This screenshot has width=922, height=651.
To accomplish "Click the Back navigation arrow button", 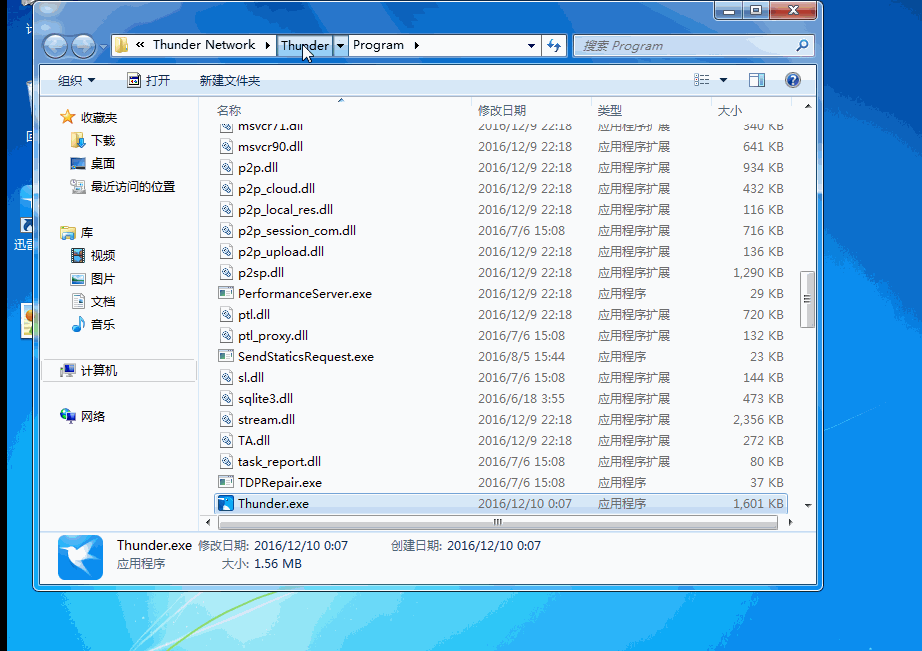I will pos(56,46).
